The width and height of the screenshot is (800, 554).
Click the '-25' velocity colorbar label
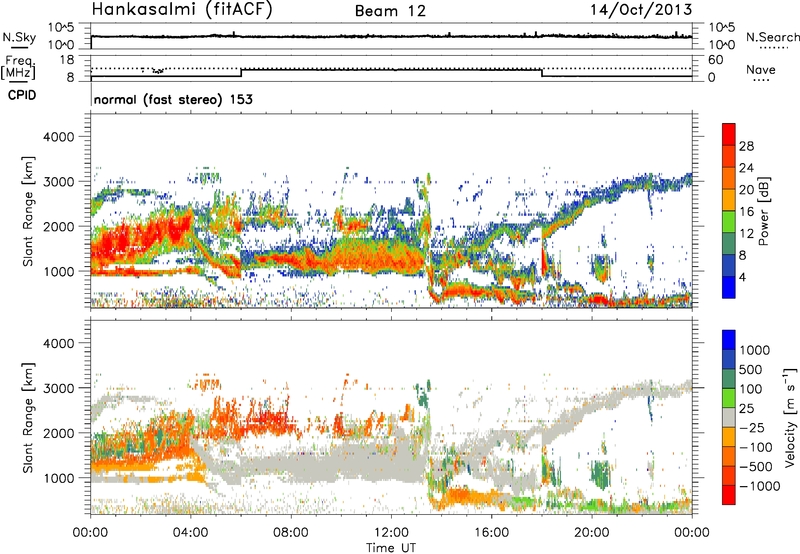click(x=752, y=427)
